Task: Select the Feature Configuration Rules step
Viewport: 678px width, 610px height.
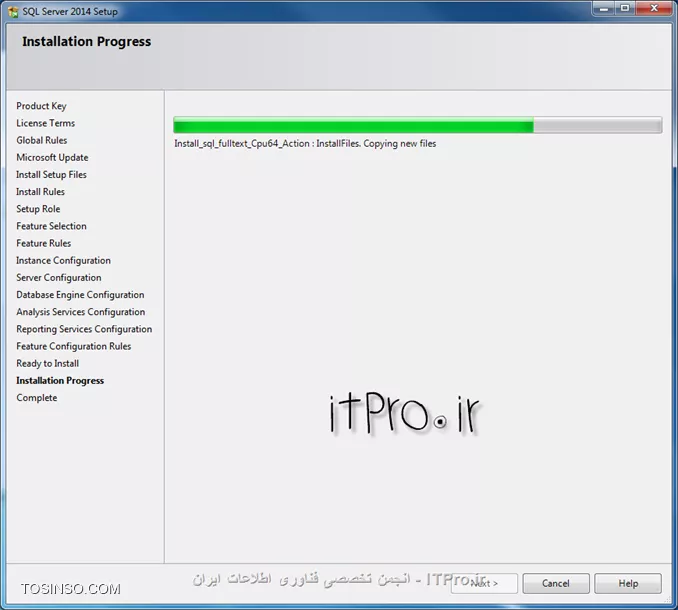Action: (74, 346)
